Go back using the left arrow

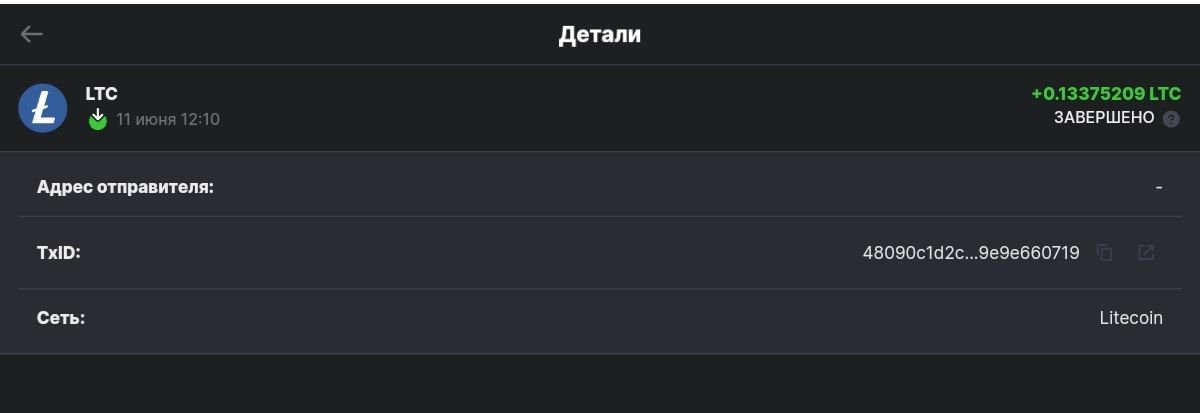[x=32, y=34]
